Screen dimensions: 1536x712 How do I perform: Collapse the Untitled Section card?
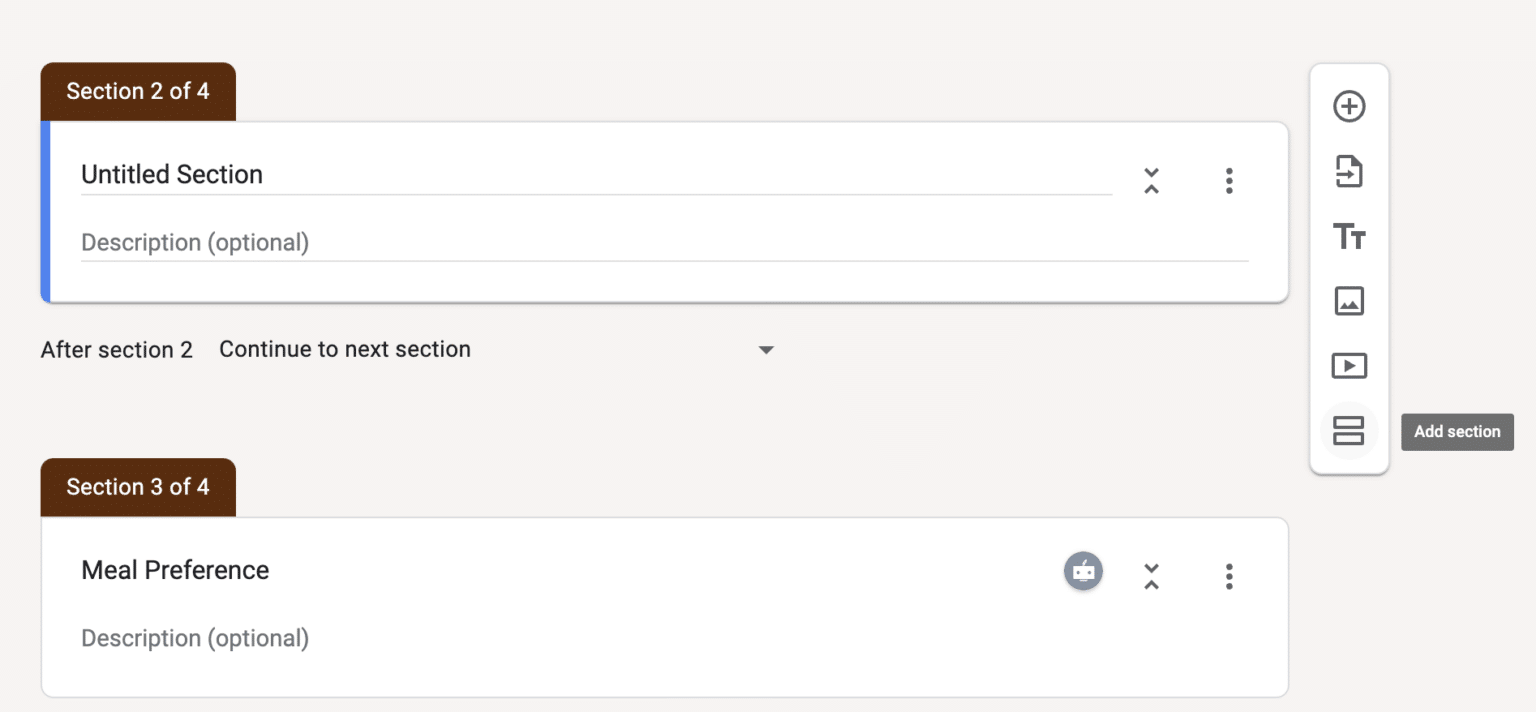pos(1151,180)
